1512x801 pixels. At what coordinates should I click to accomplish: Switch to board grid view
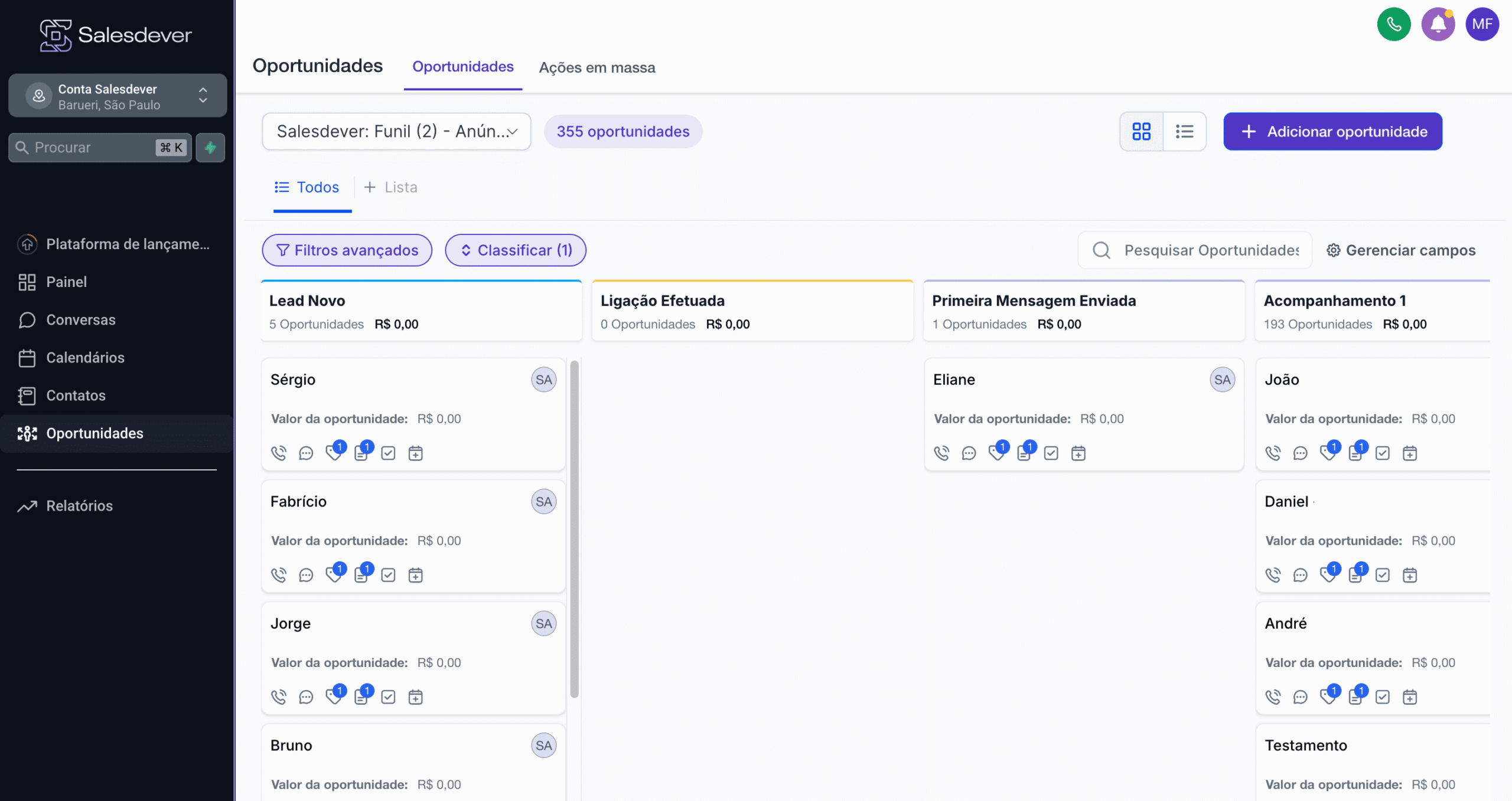coord(1141,132)
